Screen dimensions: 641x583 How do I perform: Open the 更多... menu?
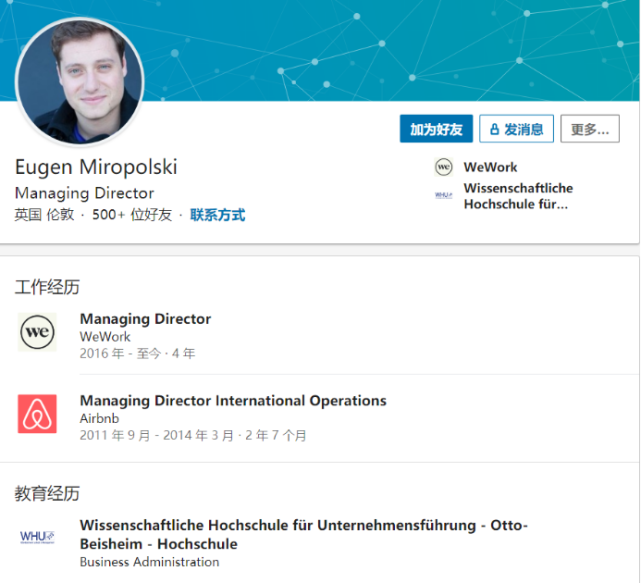590,129
